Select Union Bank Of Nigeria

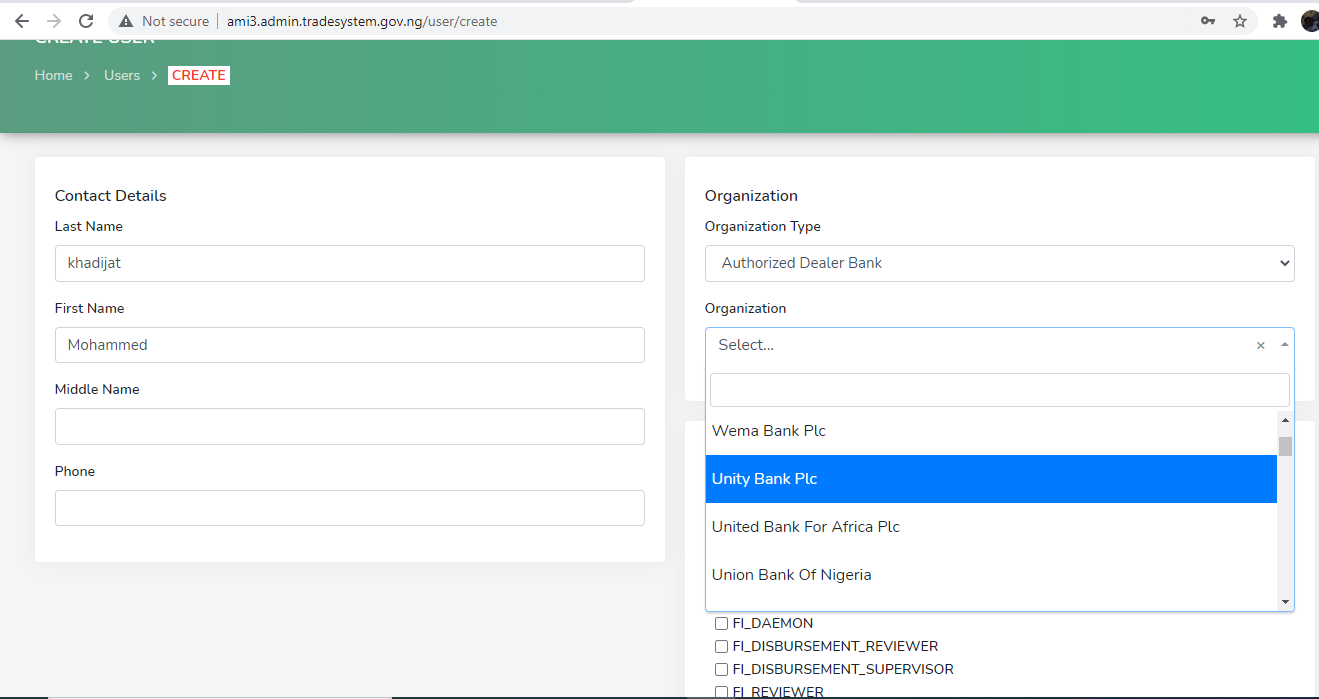(x=991, y=575)
